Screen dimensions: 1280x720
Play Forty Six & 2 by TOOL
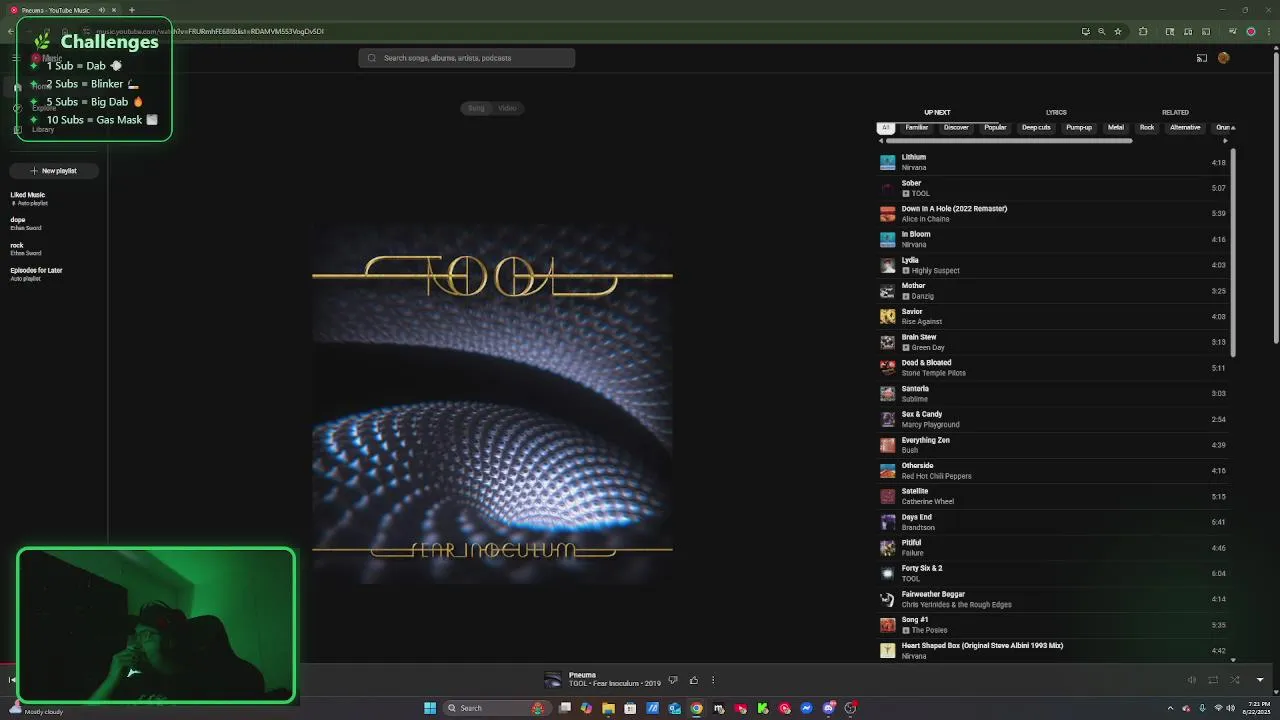pyautogui.click(x=1053, y=573)
